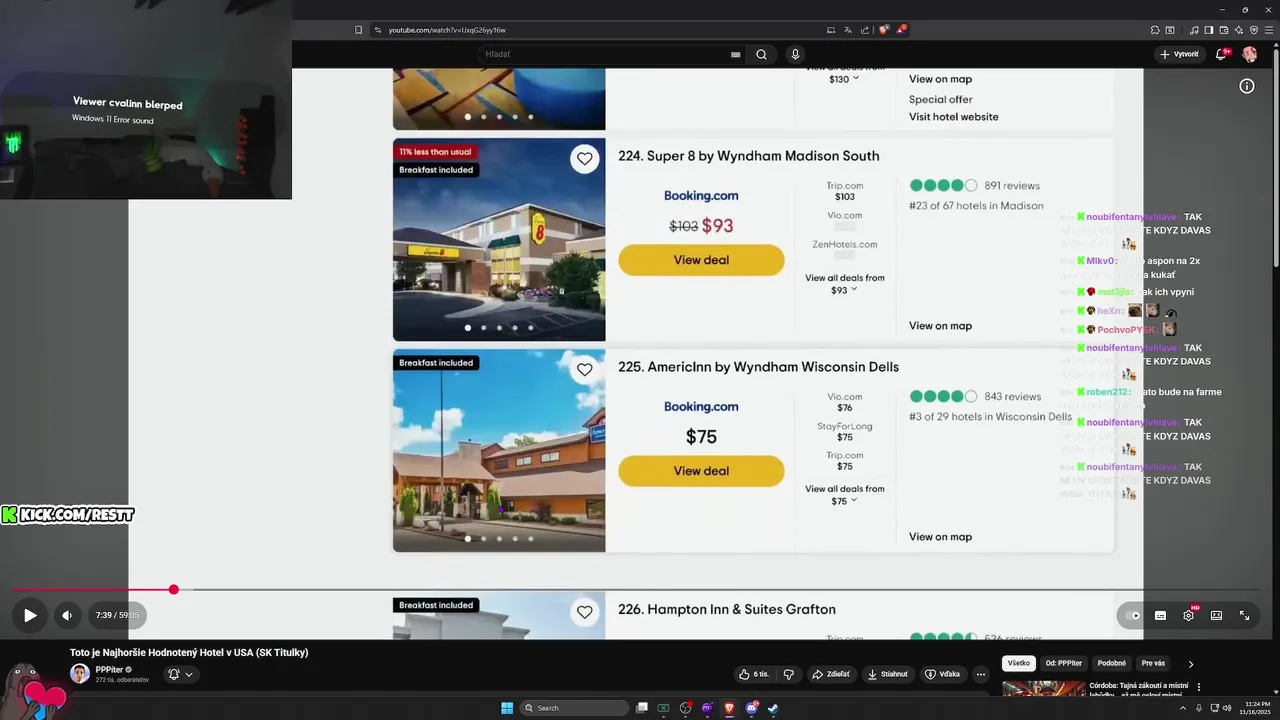Click the YouTube search magnifier button
The height and width of the screenshot is (720, 1280).
click(761, 54)
